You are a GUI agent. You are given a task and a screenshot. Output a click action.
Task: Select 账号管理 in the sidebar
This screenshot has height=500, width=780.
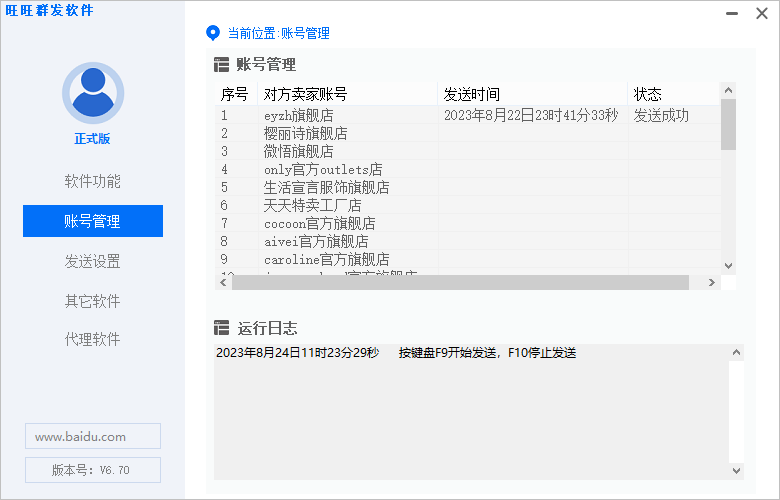tap(92, 221)
